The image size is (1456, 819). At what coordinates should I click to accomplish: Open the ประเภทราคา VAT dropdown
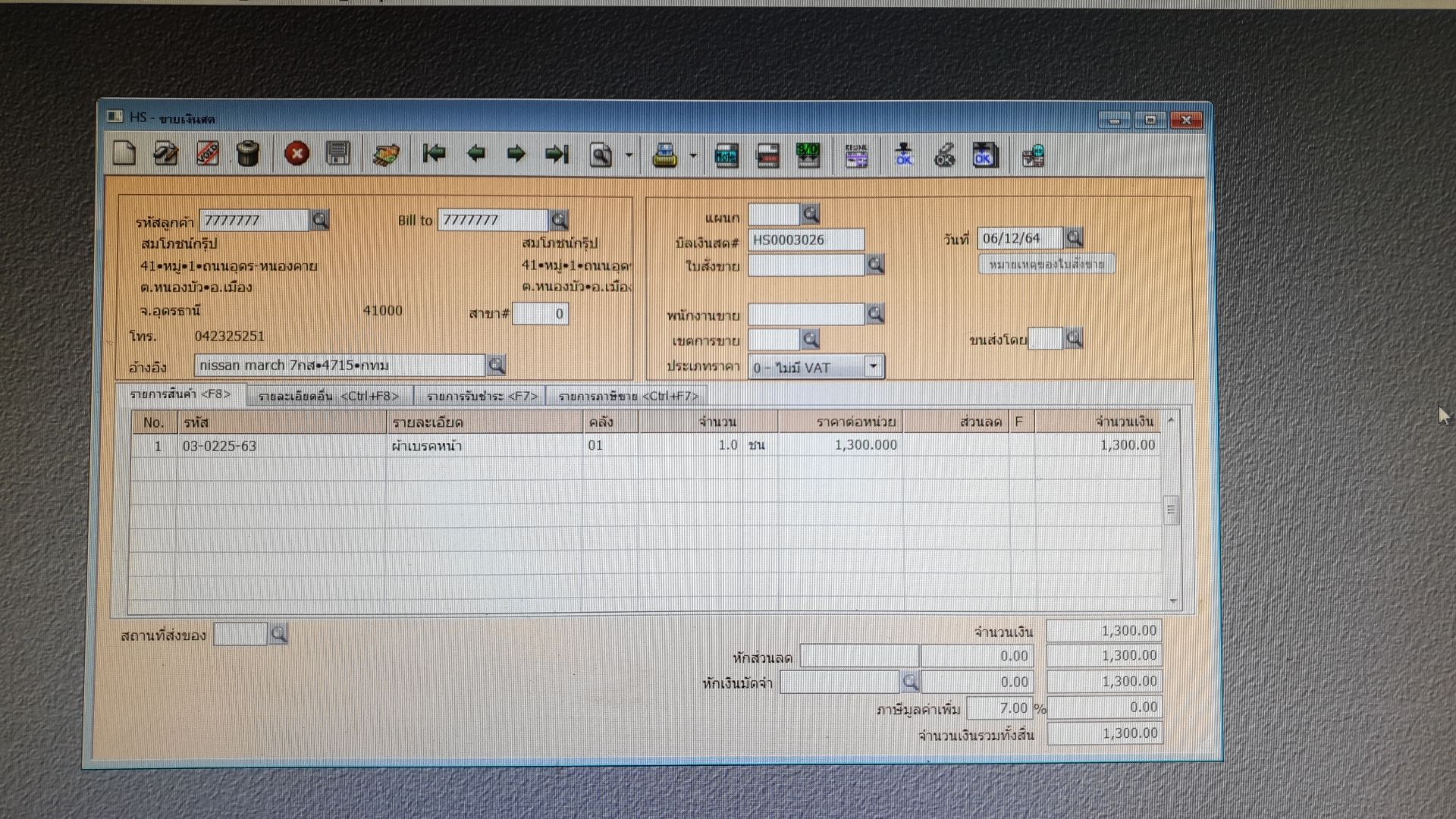coord(874,367)
